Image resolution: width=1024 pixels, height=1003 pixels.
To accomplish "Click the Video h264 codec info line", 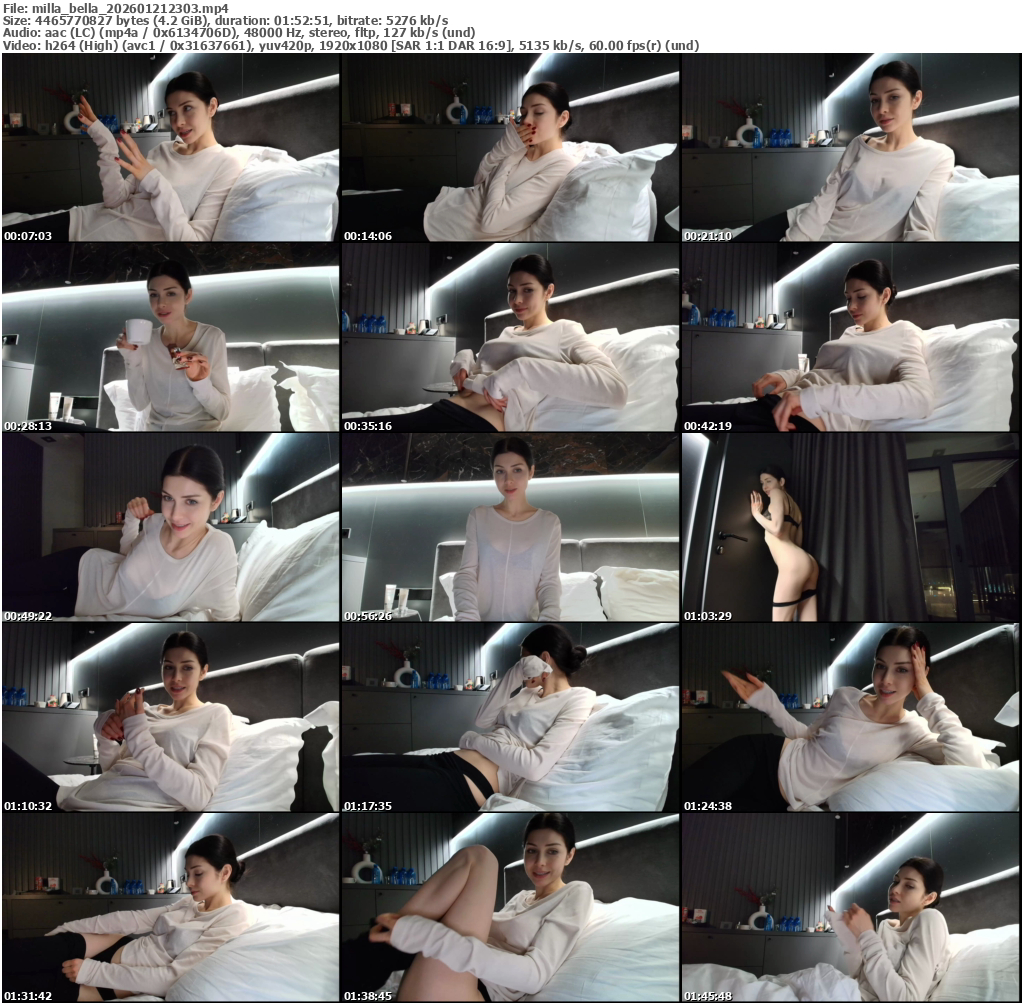I will (350, 46).
